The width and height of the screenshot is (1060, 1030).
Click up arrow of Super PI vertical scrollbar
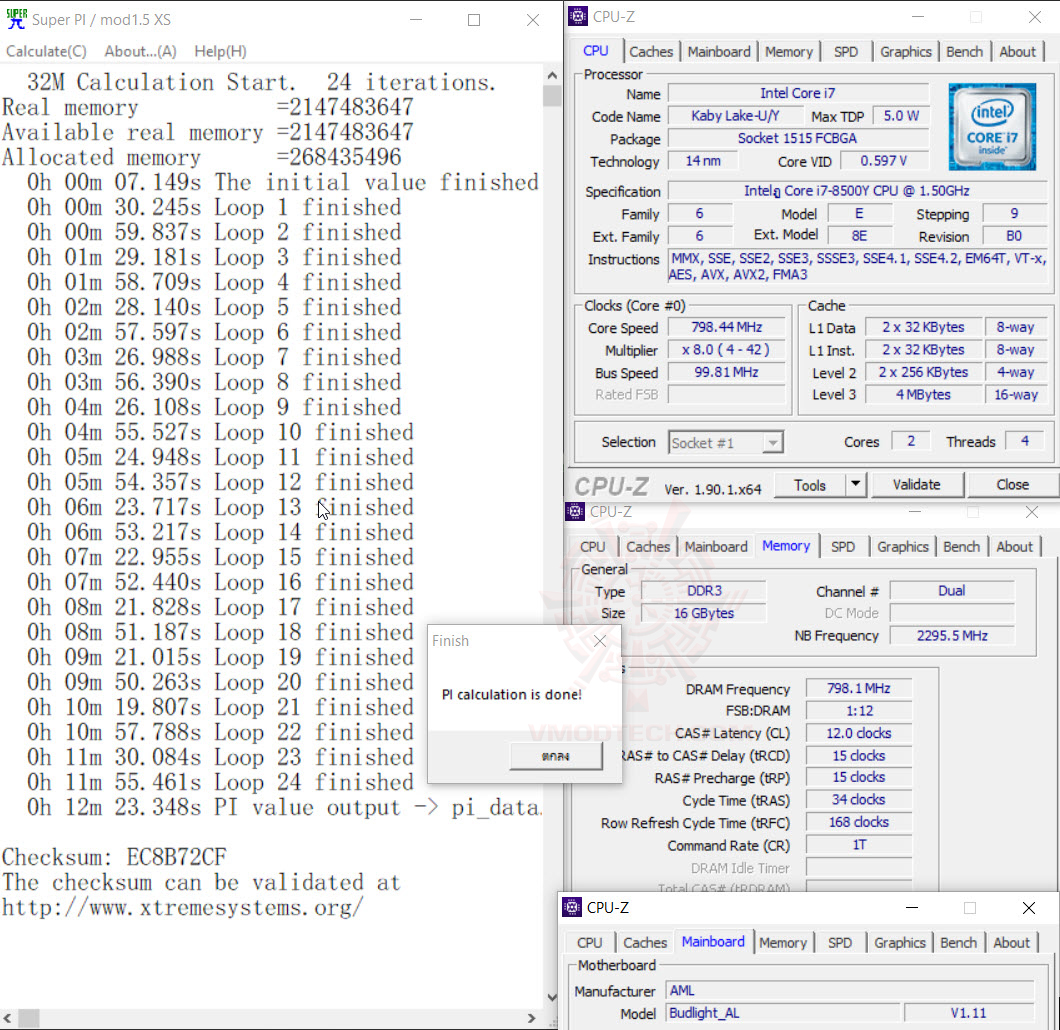pos(552,76)
